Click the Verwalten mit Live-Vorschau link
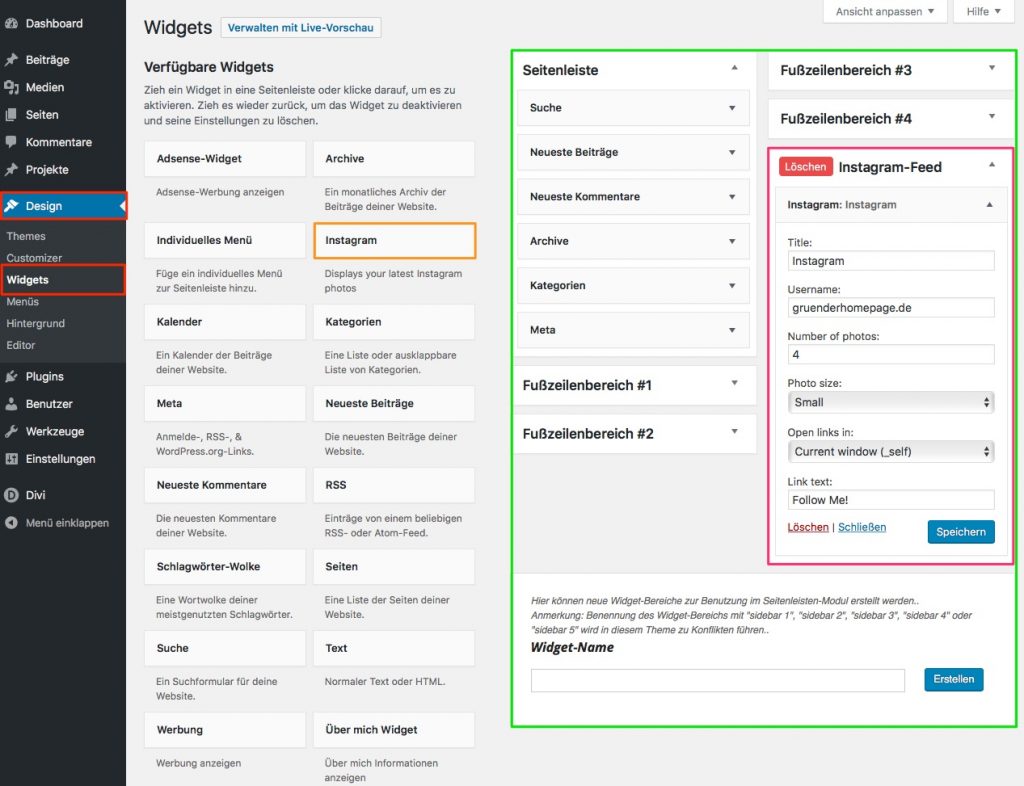Image resolution: width=1024 pixels, height=786 pixels. pos(300,27)
